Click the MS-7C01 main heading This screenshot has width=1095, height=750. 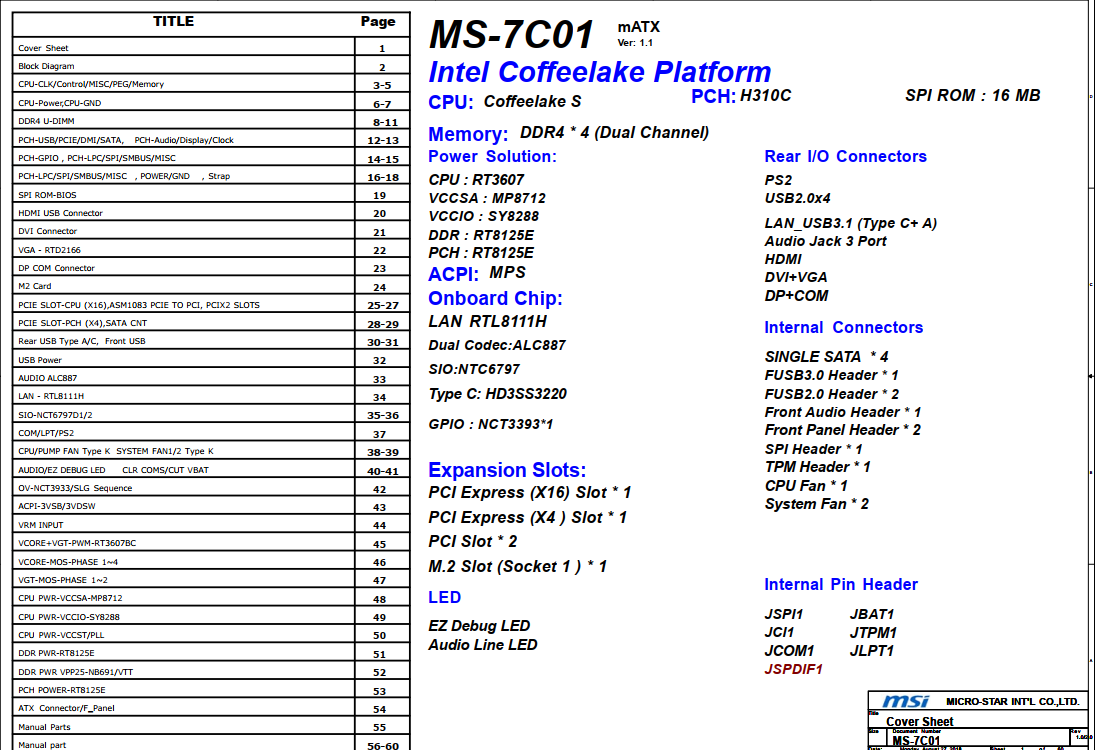coord(511,35)
